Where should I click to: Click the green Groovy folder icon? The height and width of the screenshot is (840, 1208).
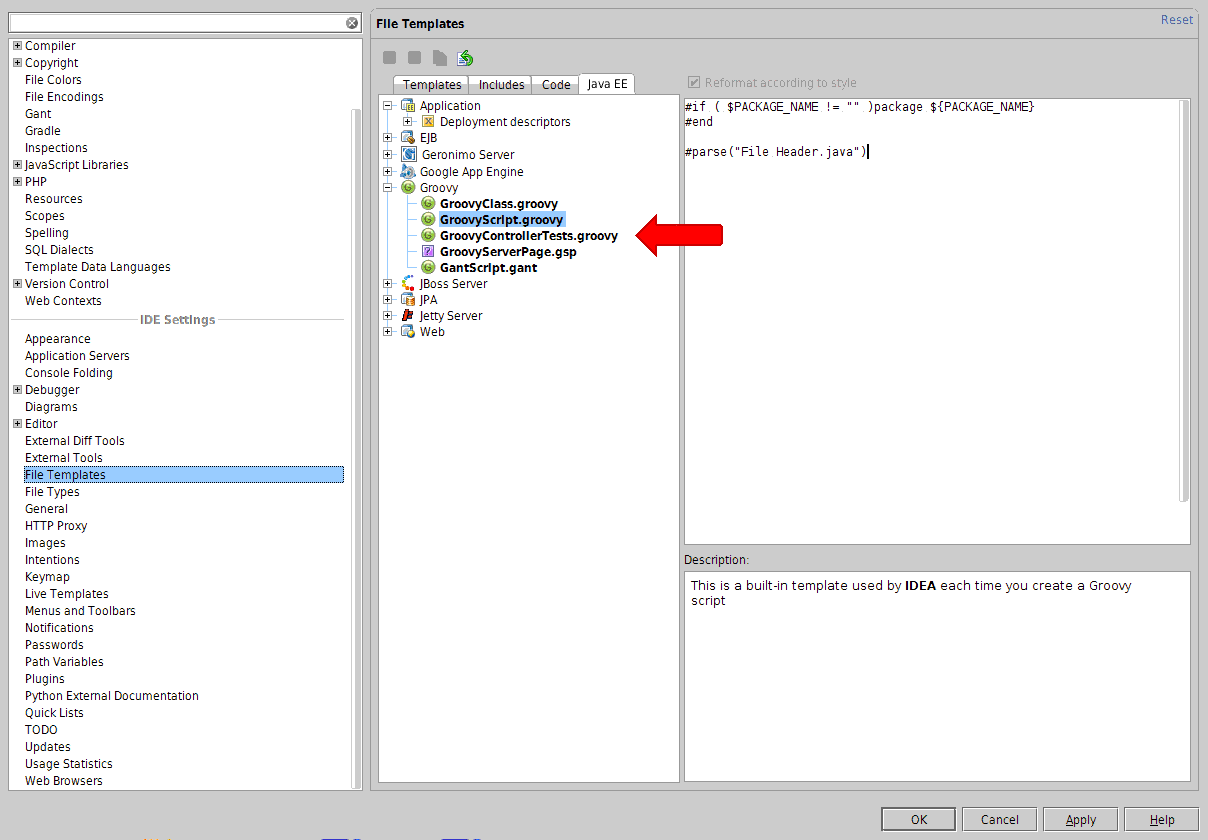pos(407,188)
